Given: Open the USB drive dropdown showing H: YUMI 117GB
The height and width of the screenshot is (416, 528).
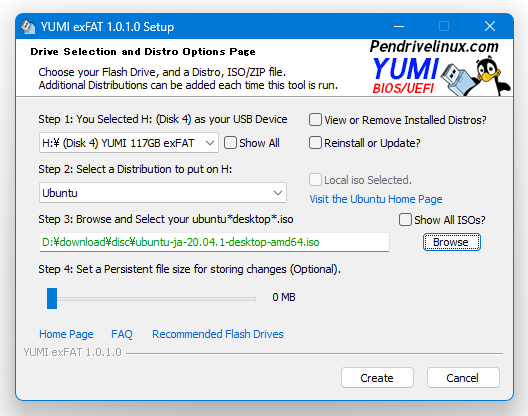Looking at the screenshot, I should 129,143.
